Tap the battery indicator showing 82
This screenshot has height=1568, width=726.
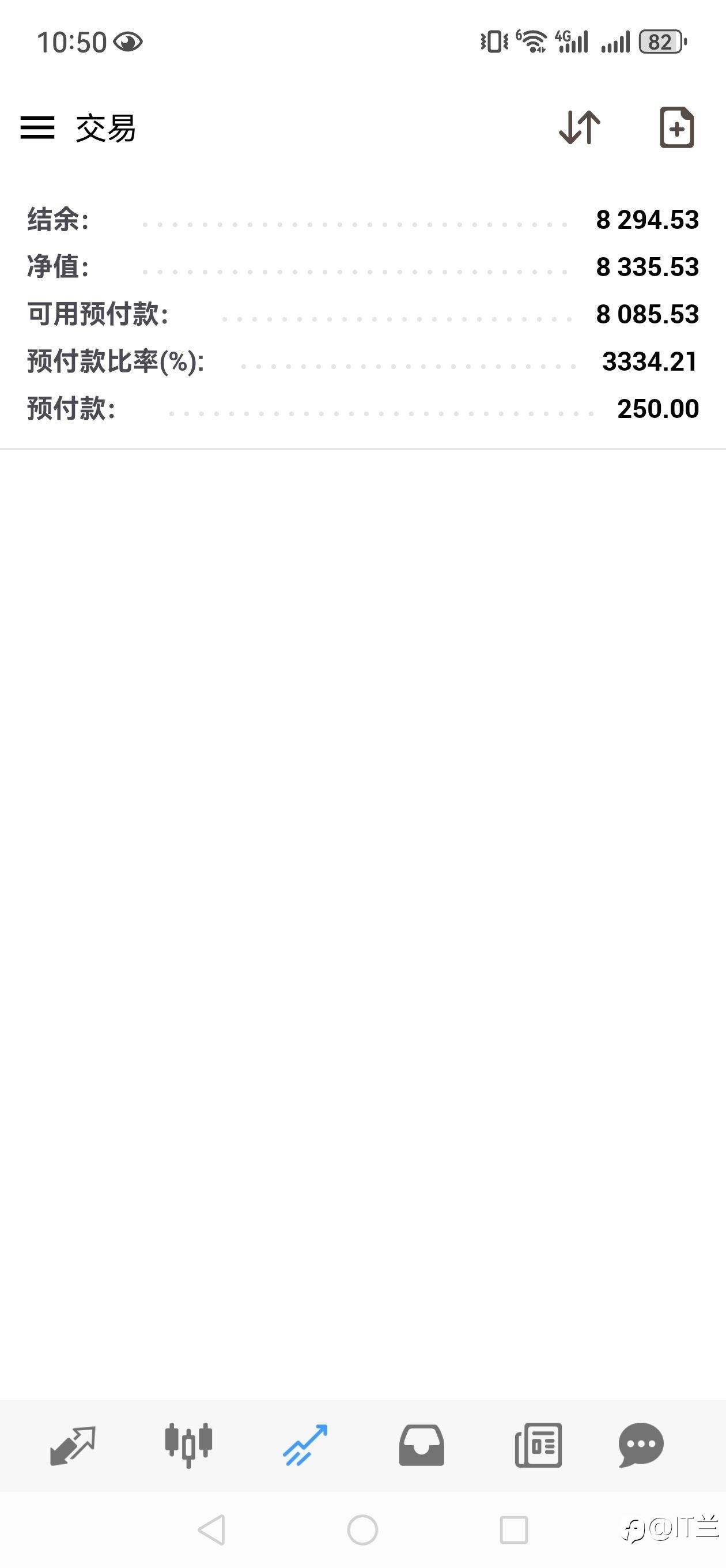(662, 42)
